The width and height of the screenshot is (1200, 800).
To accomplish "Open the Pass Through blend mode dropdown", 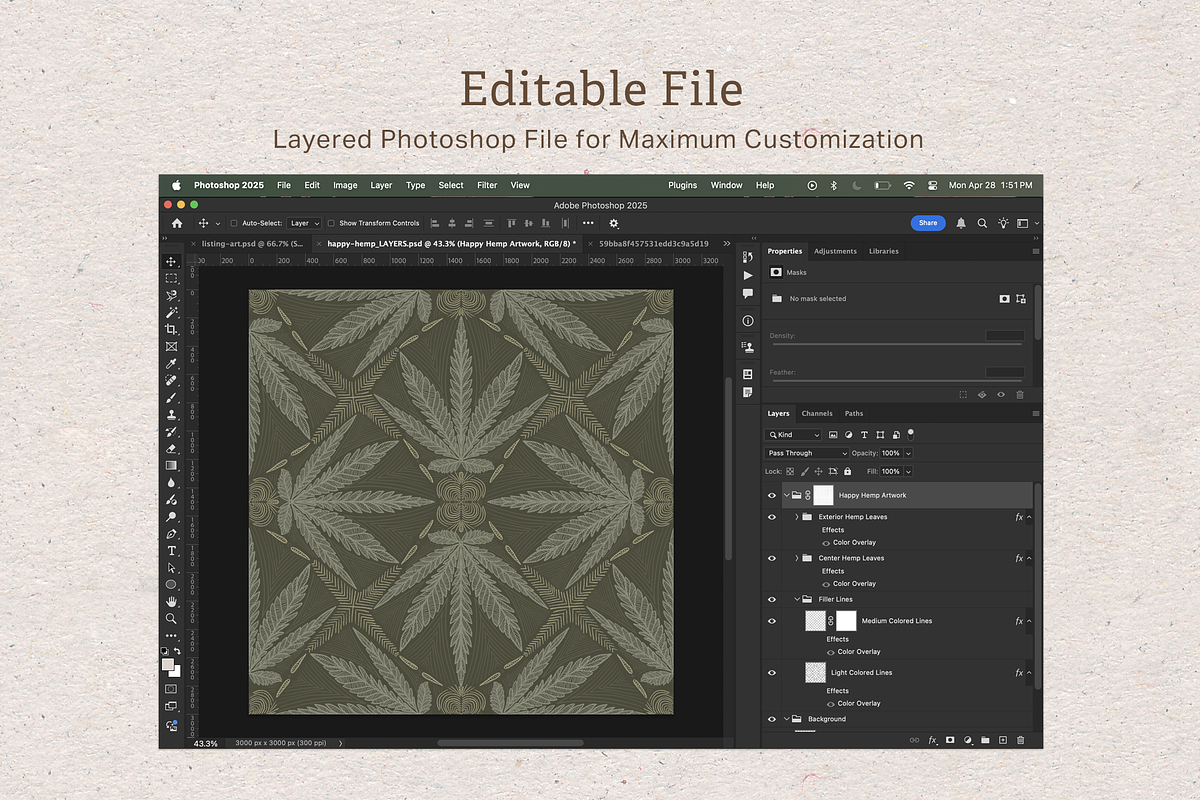I will 807,453.
